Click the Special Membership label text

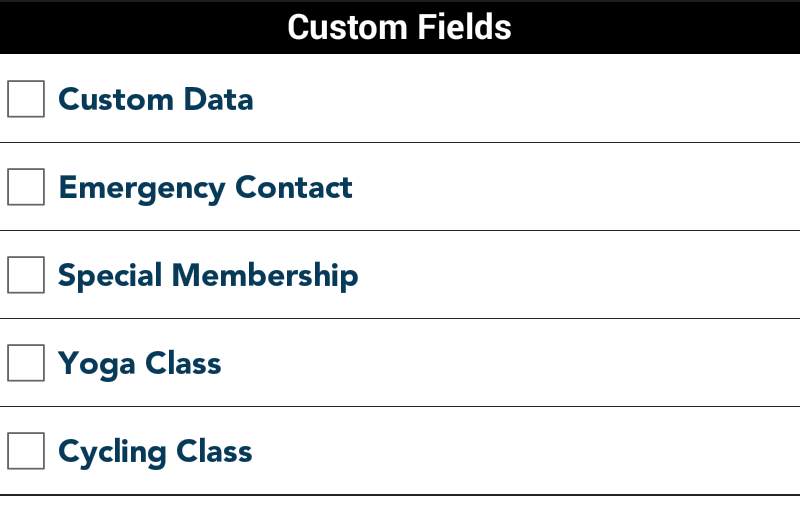click(208, 275)
